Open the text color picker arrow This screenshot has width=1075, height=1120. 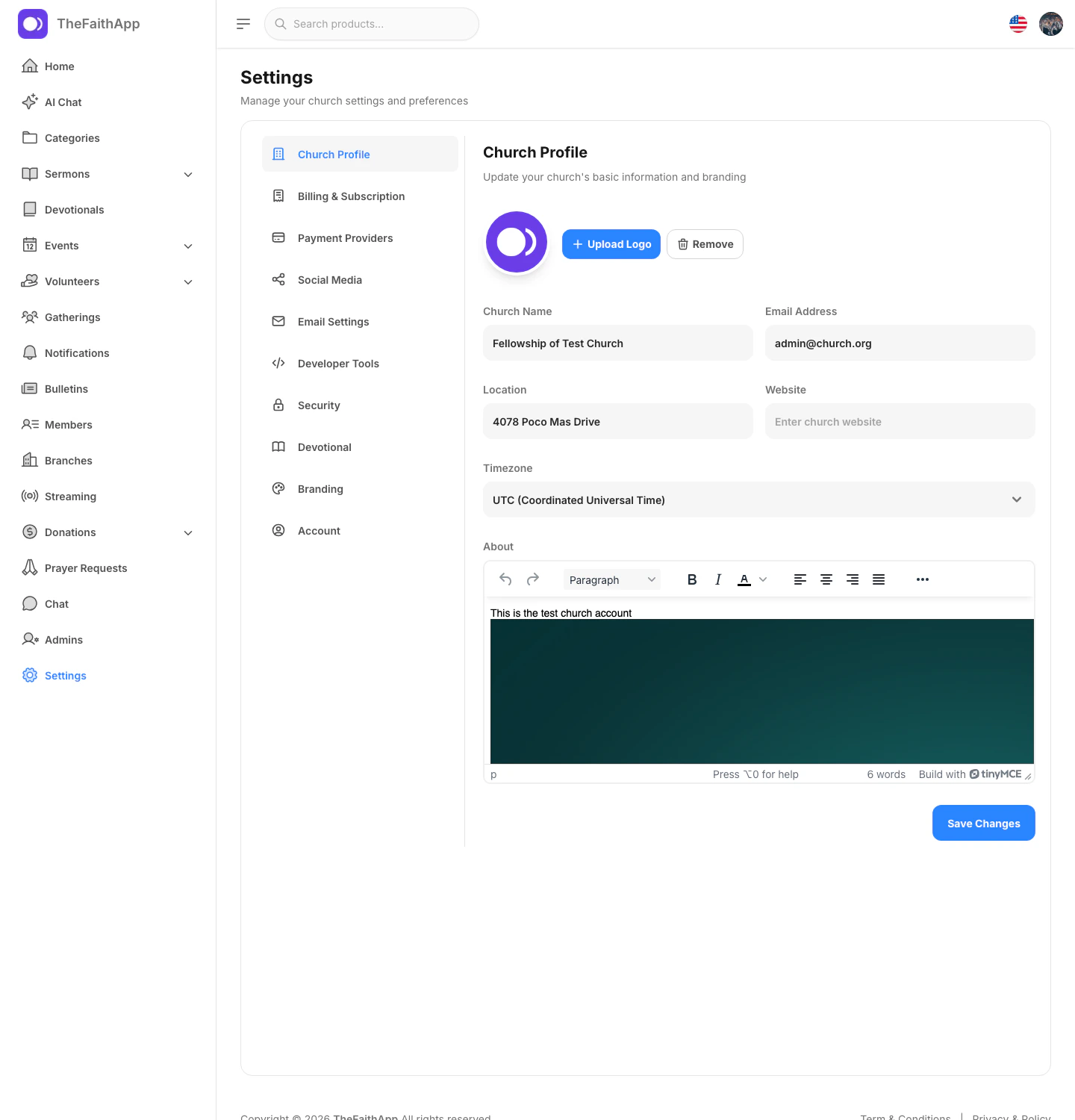click(x=763, y=579)
